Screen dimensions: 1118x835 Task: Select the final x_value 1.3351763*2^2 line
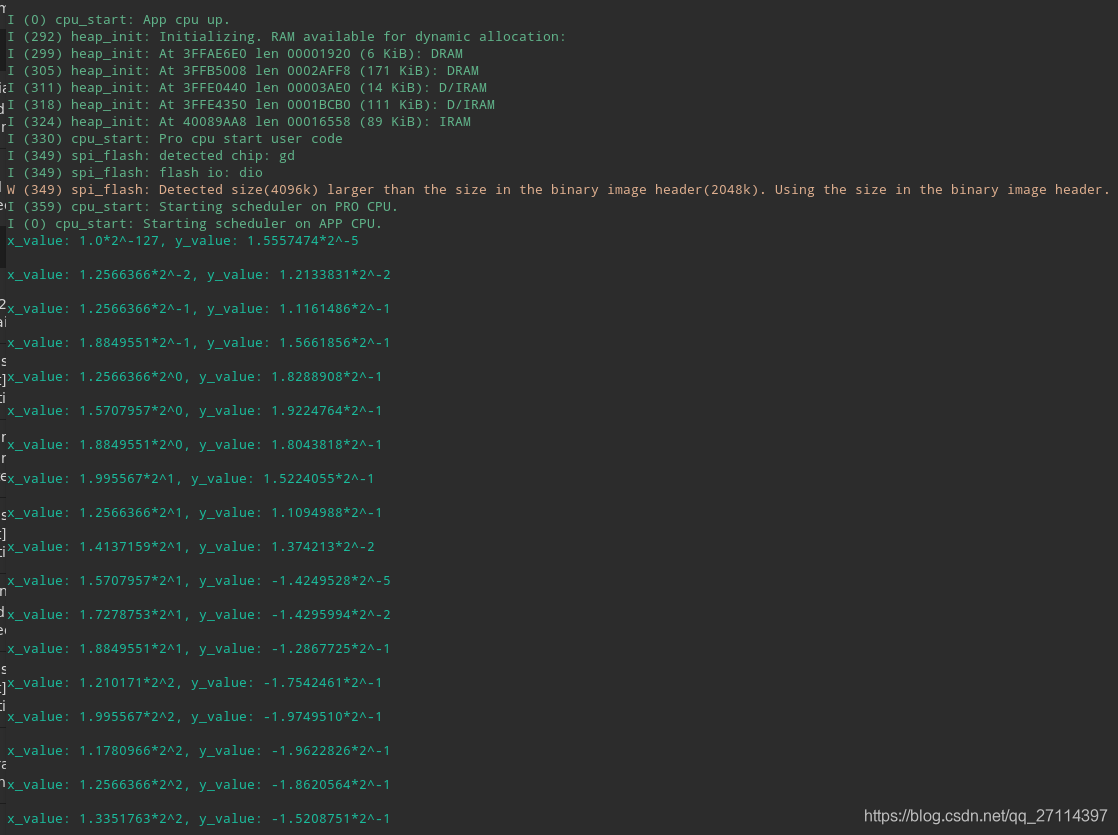pyautogui.click(x=200, y=818)
